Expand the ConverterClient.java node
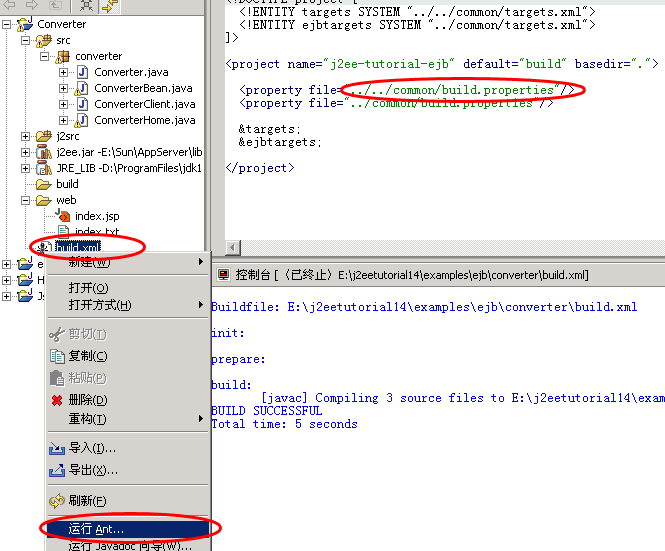Screen dimensions: 665x551 click(64, 104)
